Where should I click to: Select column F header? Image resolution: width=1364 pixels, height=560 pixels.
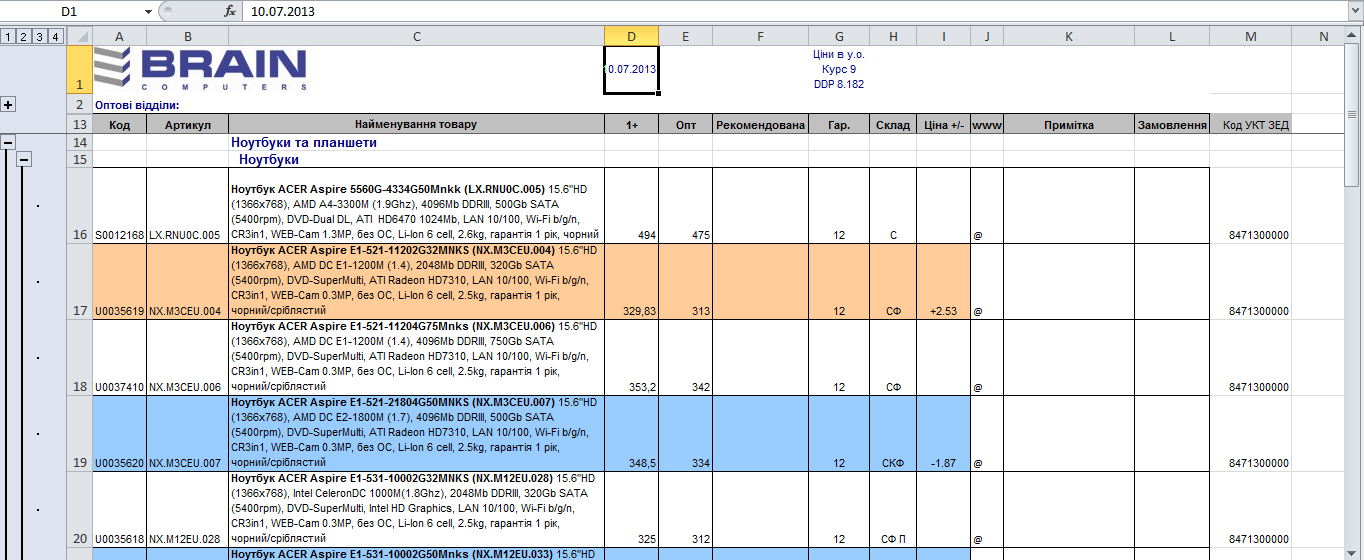[x=760, y=37]
